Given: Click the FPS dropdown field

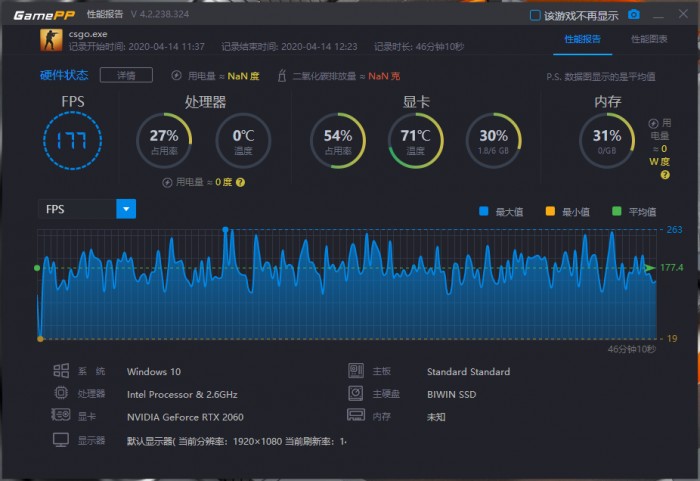Looking at the screenshot, I should [x=87, y=209].
